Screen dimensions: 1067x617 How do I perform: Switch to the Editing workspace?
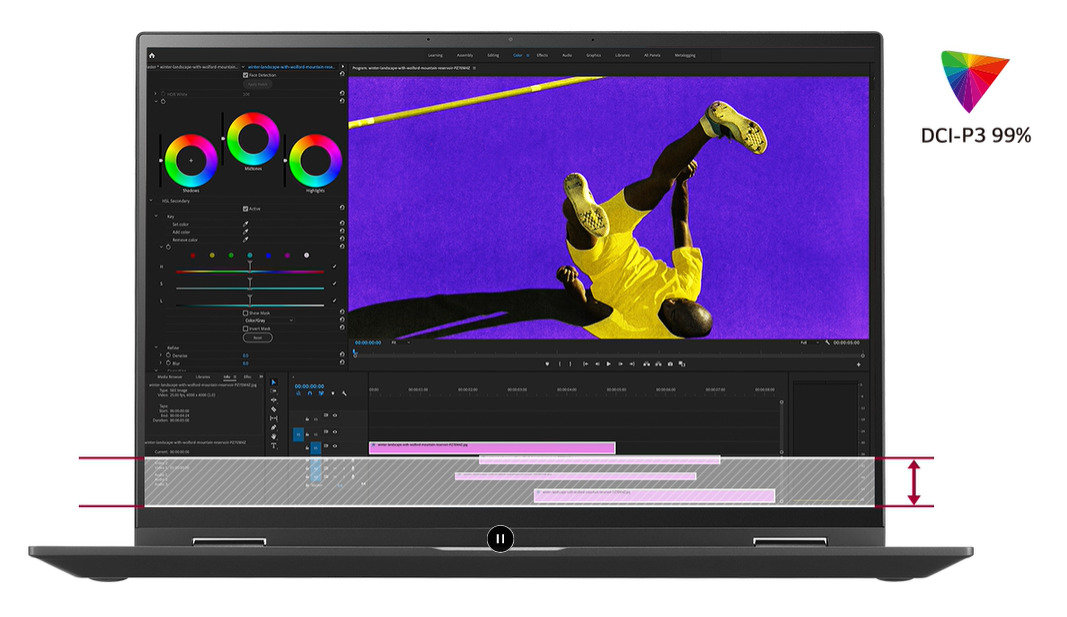[x=493, y=55]
